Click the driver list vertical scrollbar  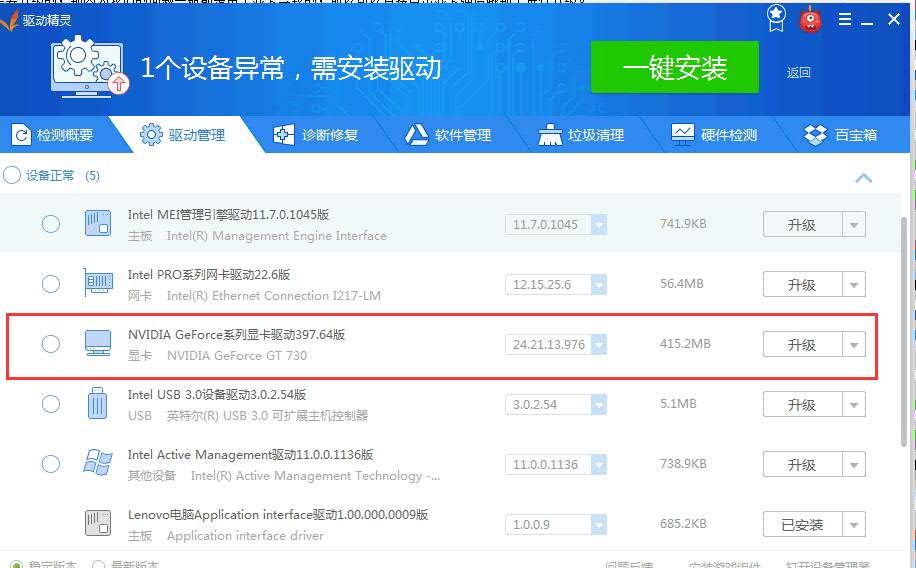click(x=904, y=330)
